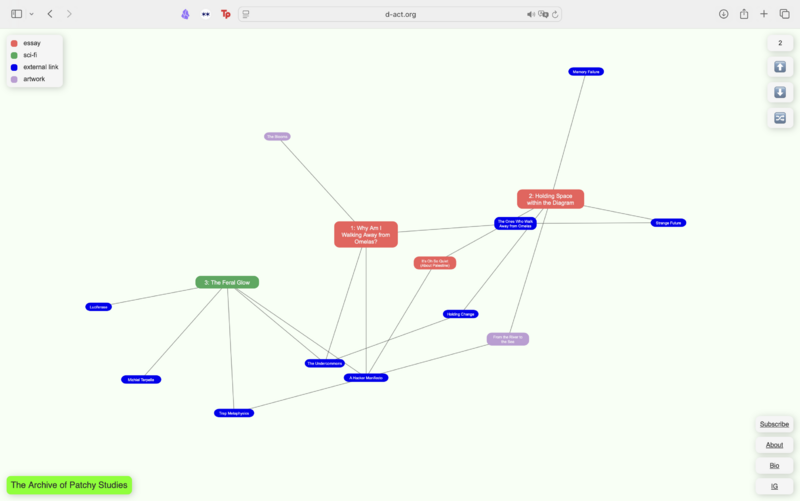Open the sidebar dropdown chevron
Screen dimensions: 800x501
click(x=32, y=14)
